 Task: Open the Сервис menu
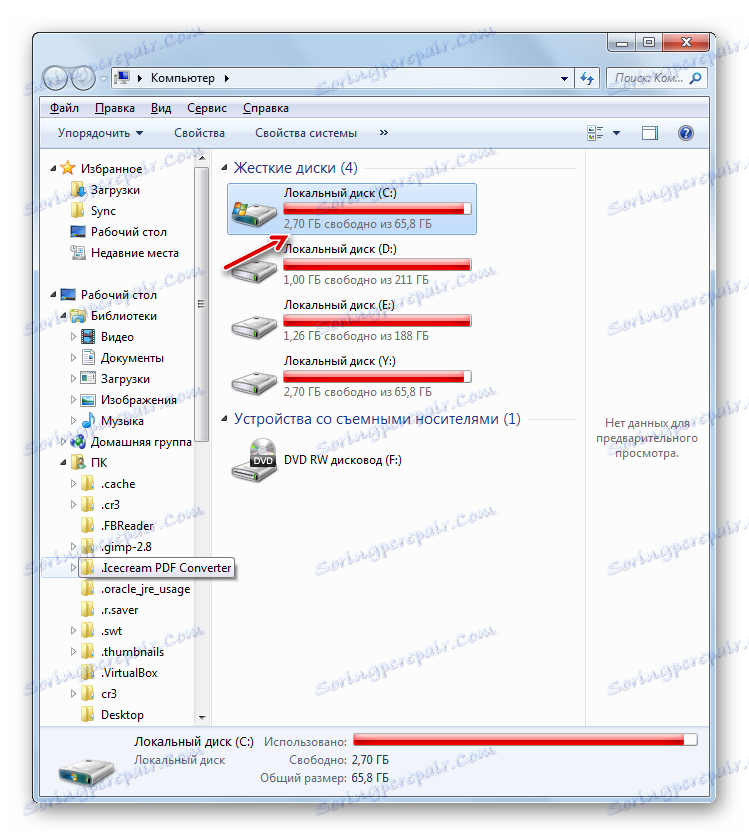coord(207,108)
